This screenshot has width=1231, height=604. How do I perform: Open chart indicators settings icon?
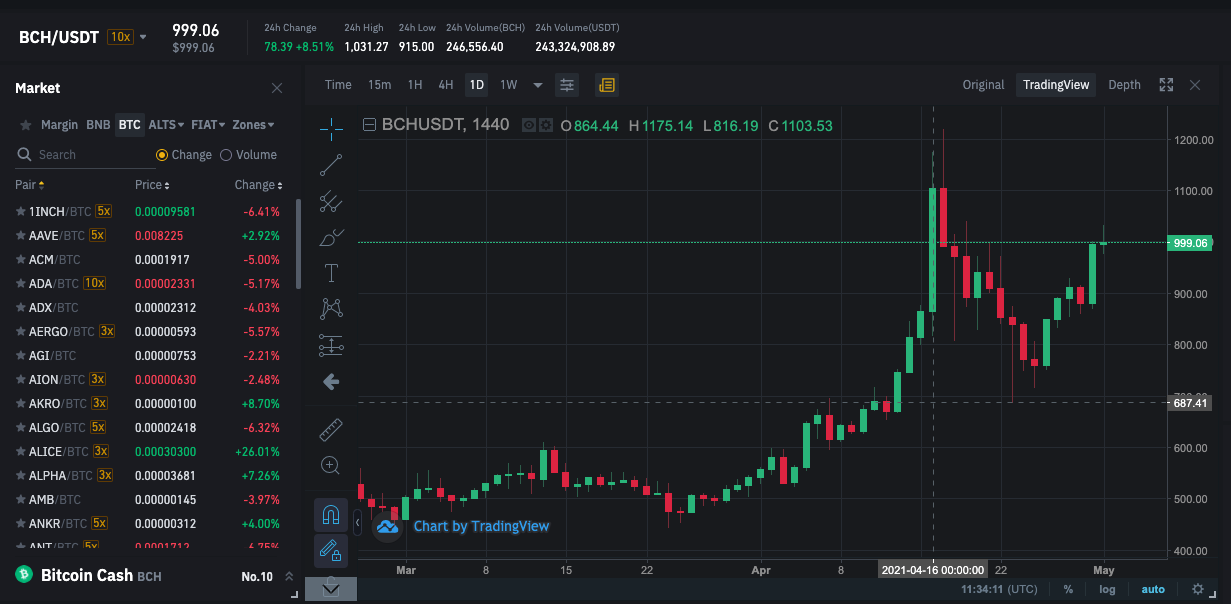pos(567,85)
